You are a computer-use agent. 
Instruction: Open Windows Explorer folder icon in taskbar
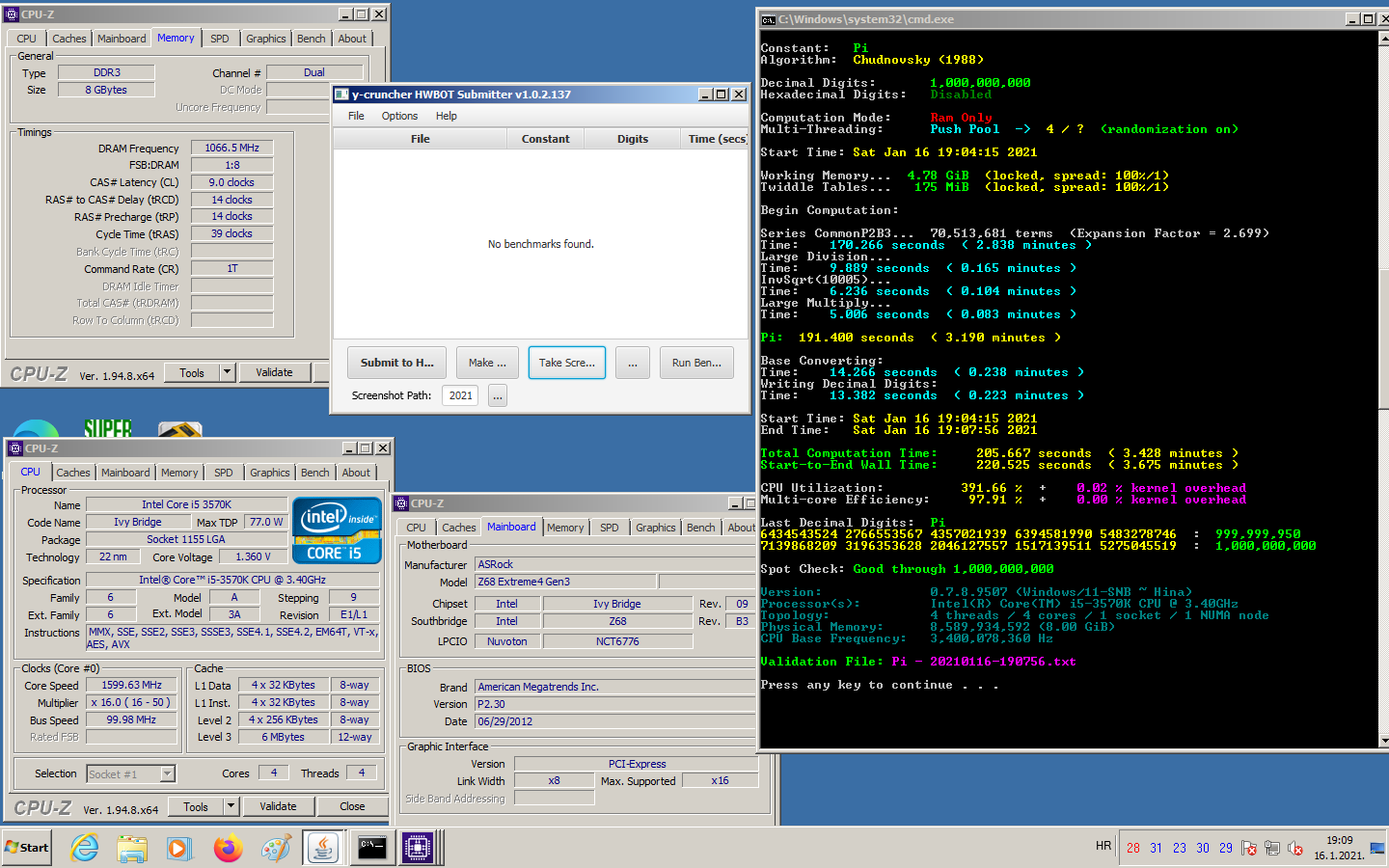[132, 848]
